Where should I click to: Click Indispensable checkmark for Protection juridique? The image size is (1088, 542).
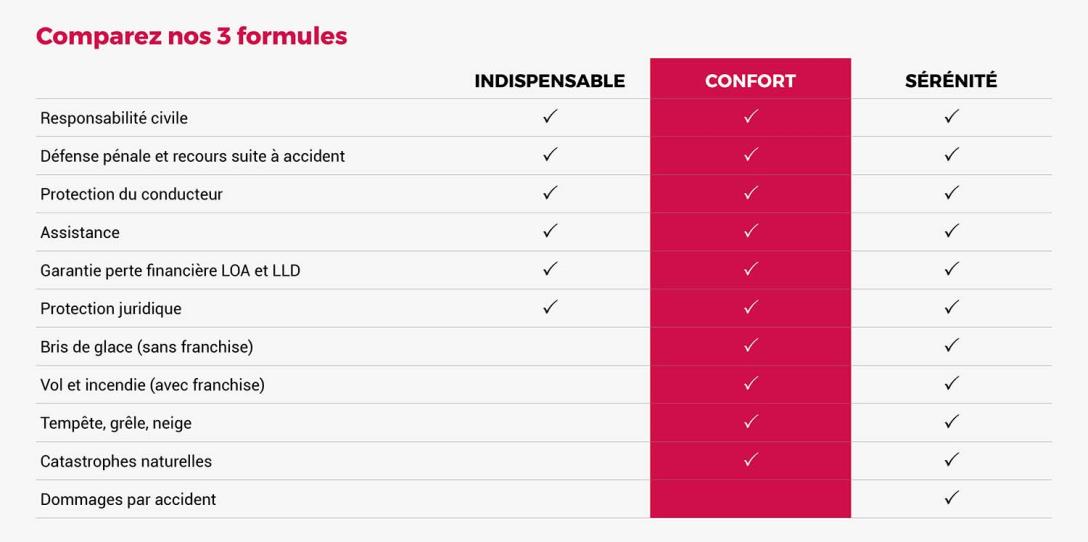(x=550, y=308)
